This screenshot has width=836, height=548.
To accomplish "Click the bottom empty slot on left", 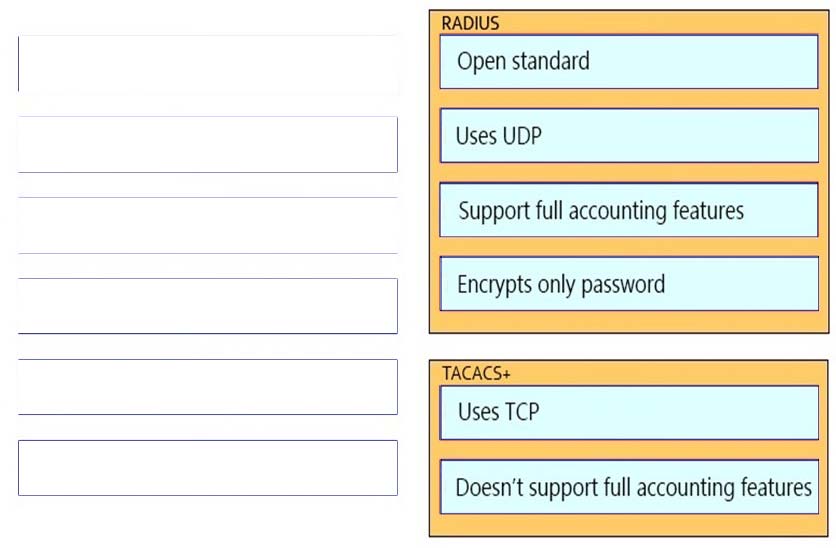I will (x=208, y=468).
